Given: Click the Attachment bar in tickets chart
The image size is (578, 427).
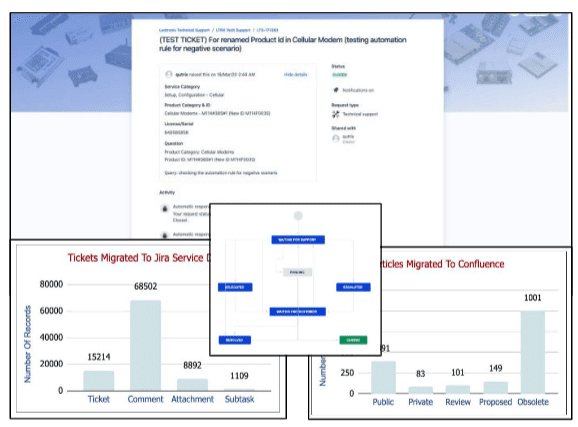Looking at the screenshot, I should click(x=192, y=385).
